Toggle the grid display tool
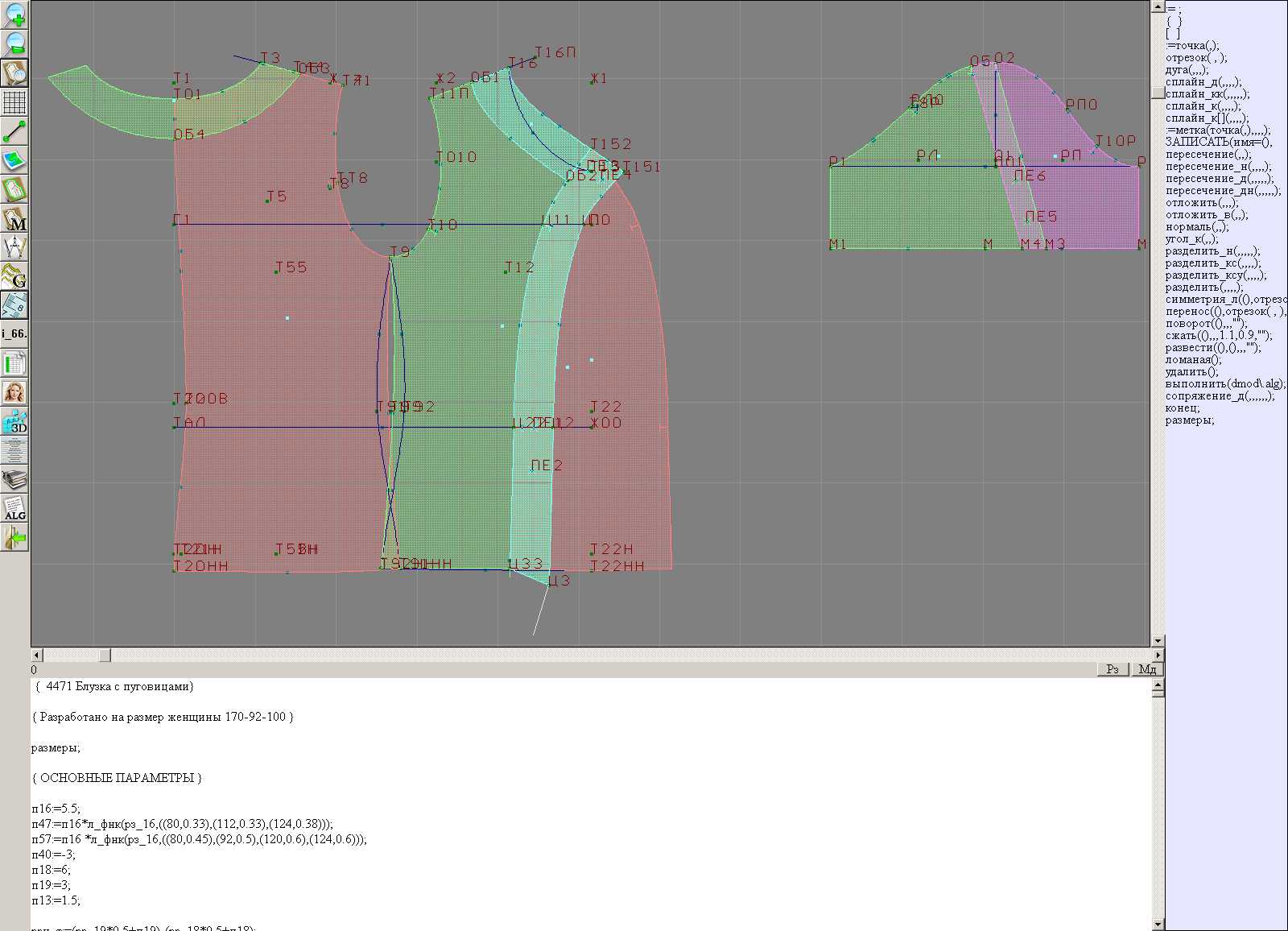This screenshot has width=1288, height=931. 14,102
